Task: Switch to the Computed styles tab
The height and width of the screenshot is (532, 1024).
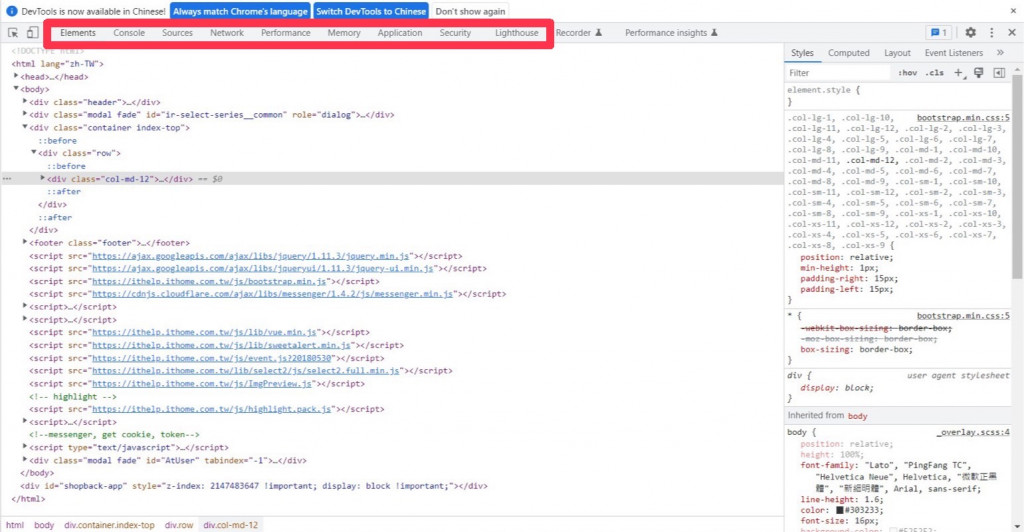Action: (848, 53)
